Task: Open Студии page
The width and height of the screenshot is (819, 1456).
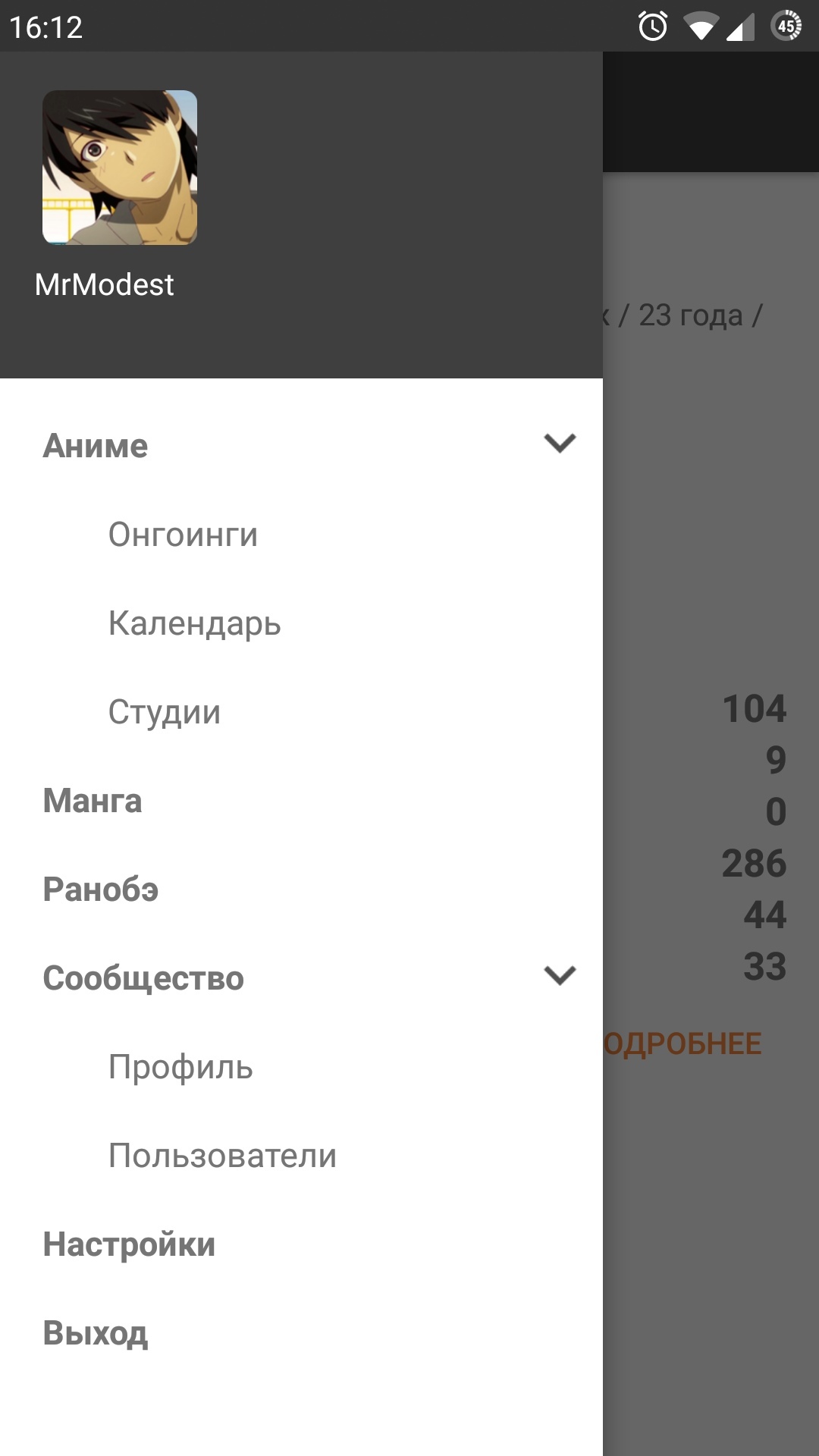Action: (x=164, y=712)
